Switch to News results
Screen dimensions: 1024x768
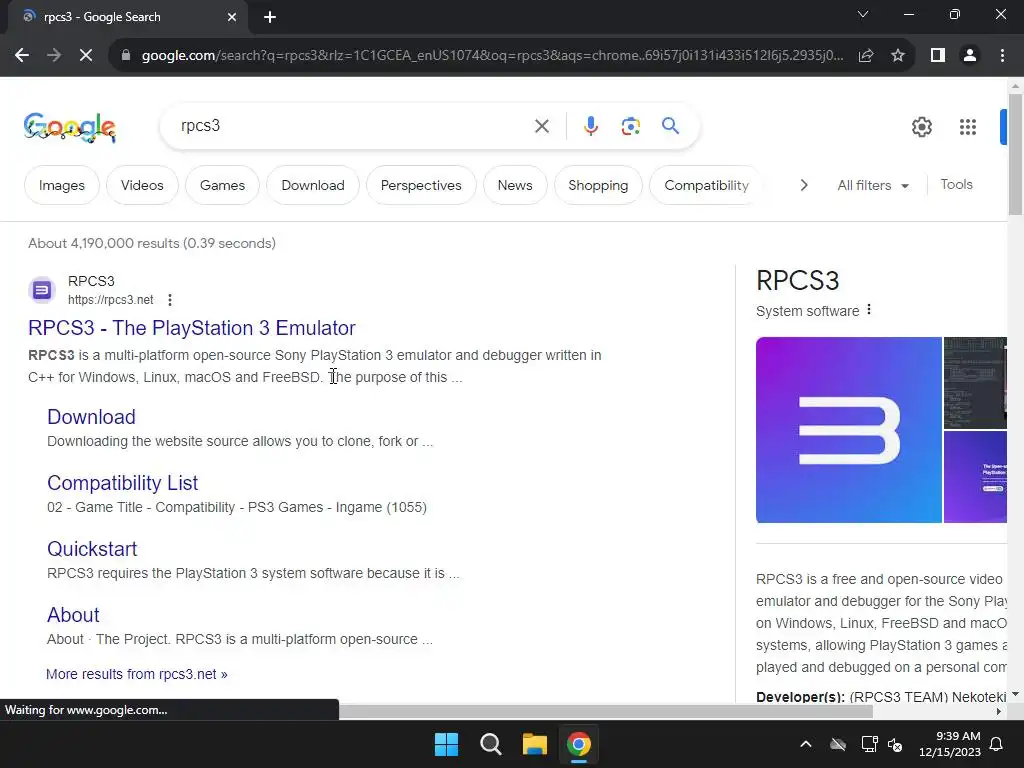click(515, 185)
